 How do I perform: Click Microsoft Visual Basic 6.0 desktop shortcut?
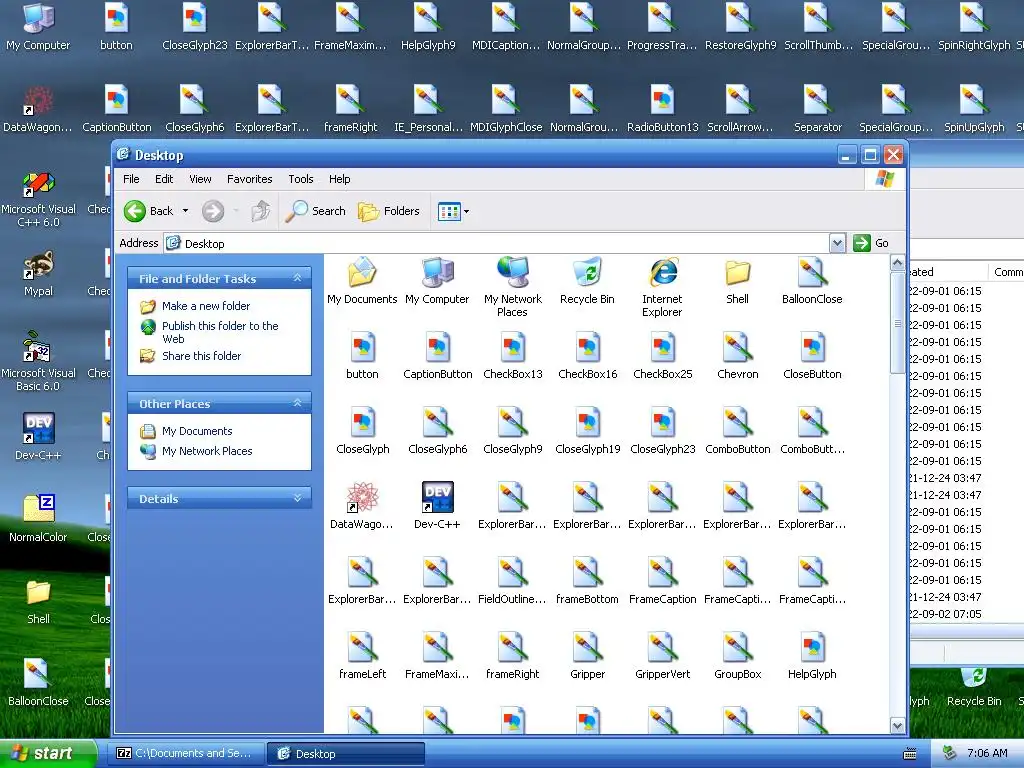(38, 362)
